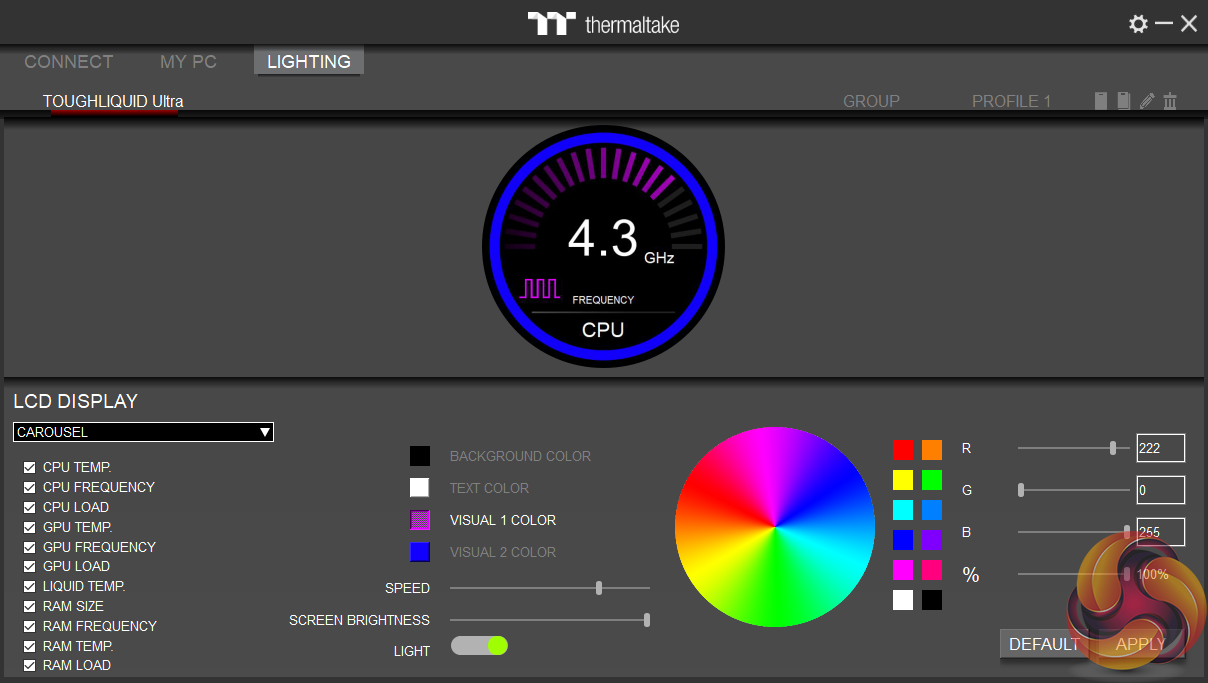Image resolution: width=1208 pixels, height=683 pixels.
Task: Pick the red preset color swatch
Action: click(x=903, y=450)
